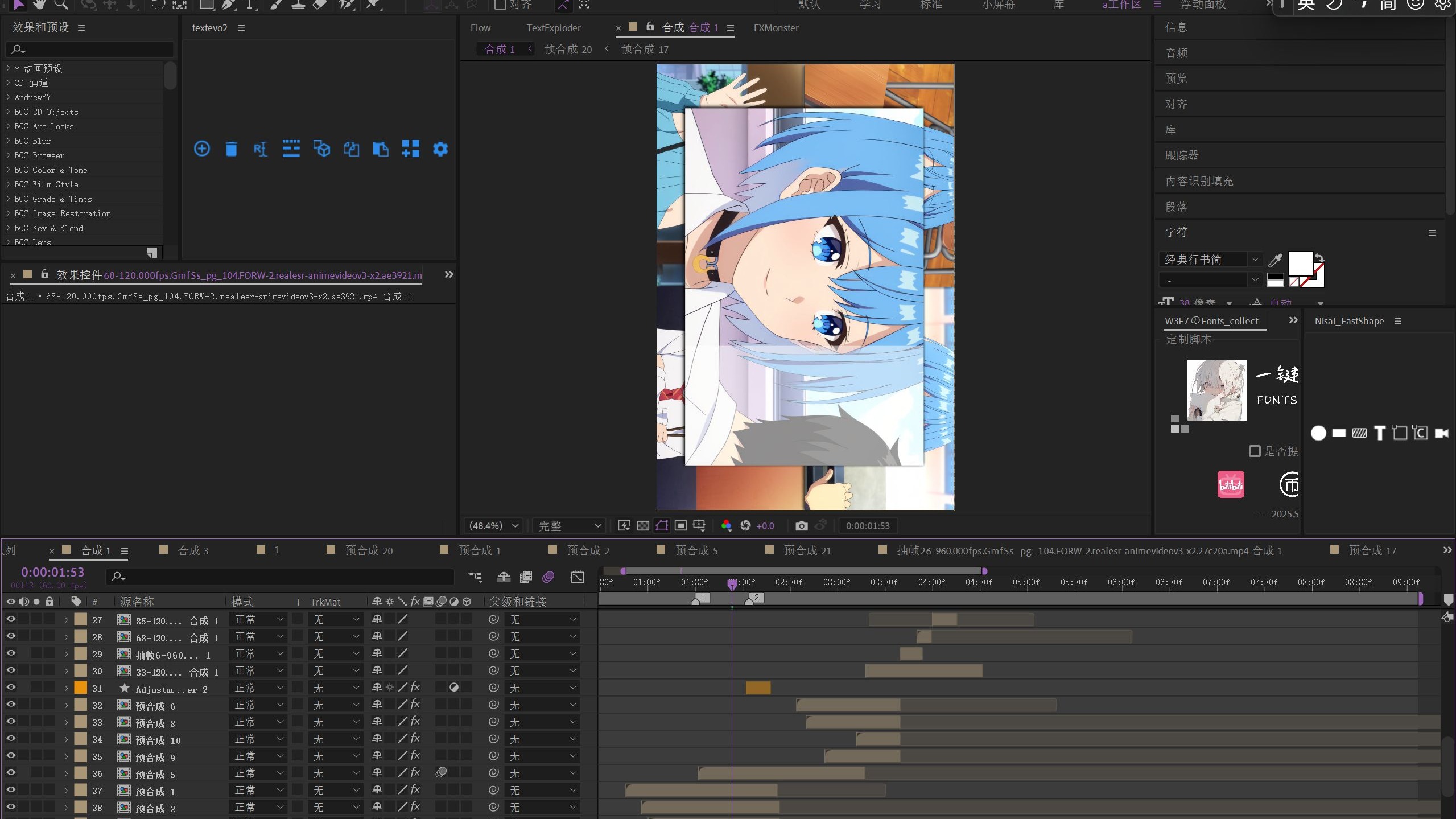The image size is (1456, 819).
Task: Expand layer 35 预合成 9 properties
Action: pos(65,756)
